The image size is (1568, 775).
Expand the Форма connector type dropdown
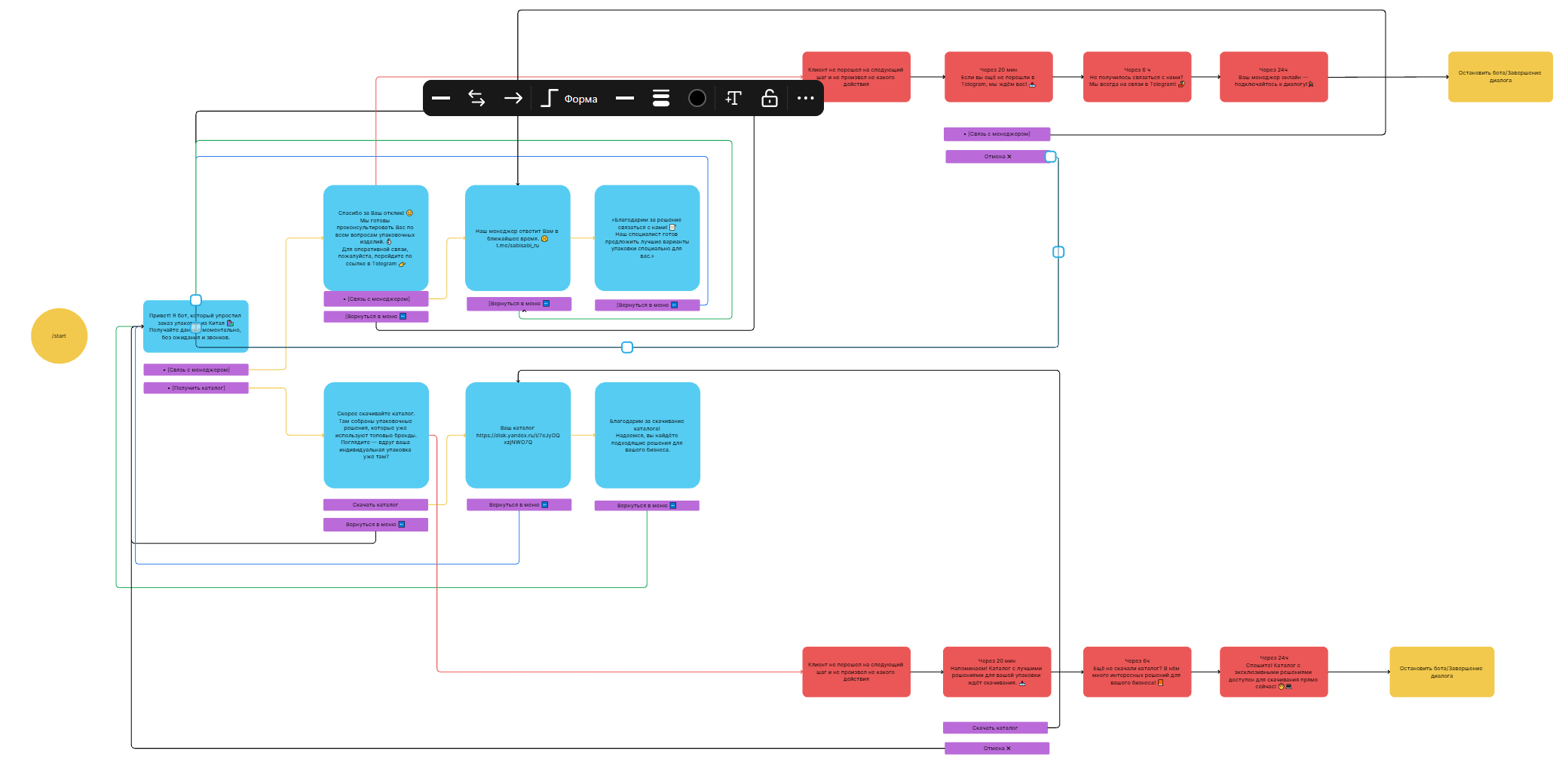[580, 99]
